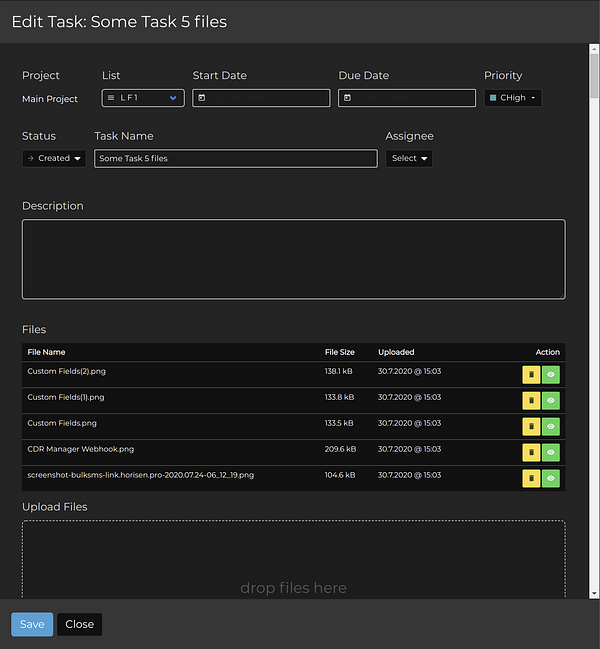Click calendar icon in Due Date field
The image size is (600, 649).
click(348, 98)
